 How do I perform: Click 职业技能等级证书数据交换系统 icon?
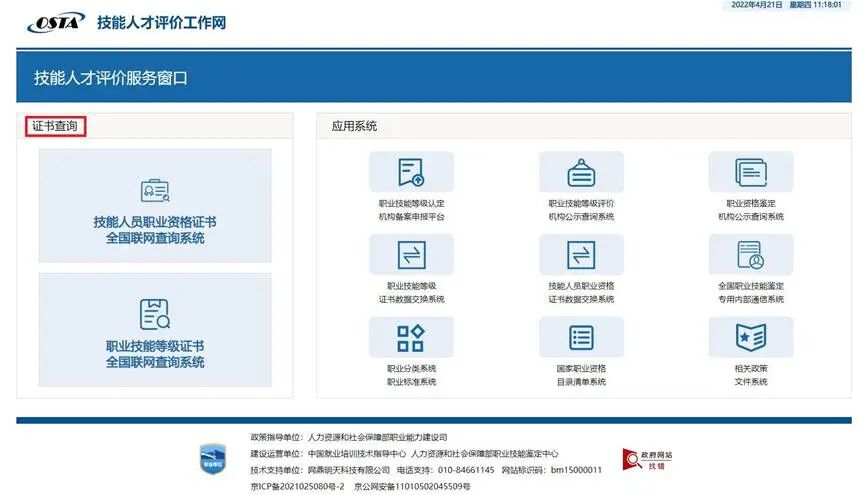coord(411,255)
